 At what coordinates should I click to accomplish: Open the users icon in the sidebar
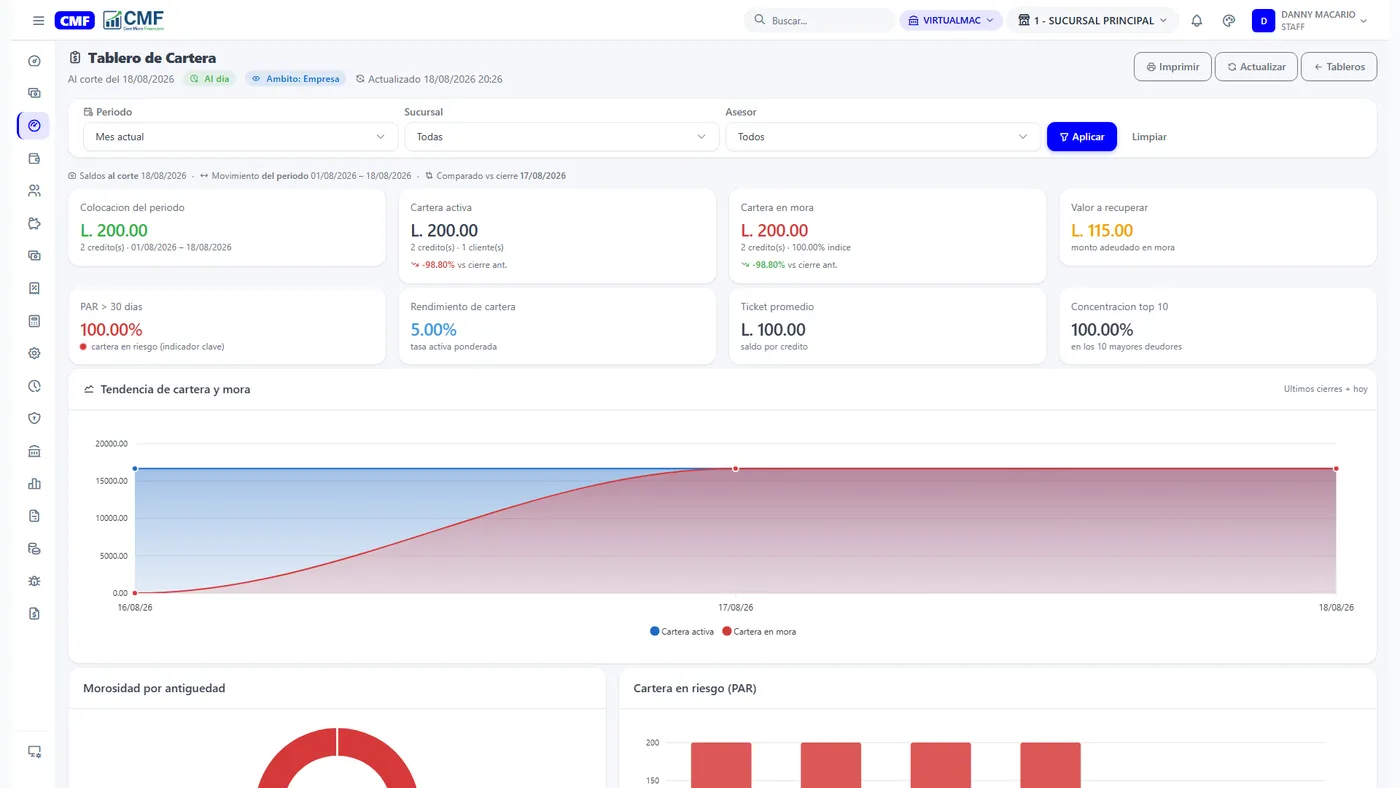(34, 191)
